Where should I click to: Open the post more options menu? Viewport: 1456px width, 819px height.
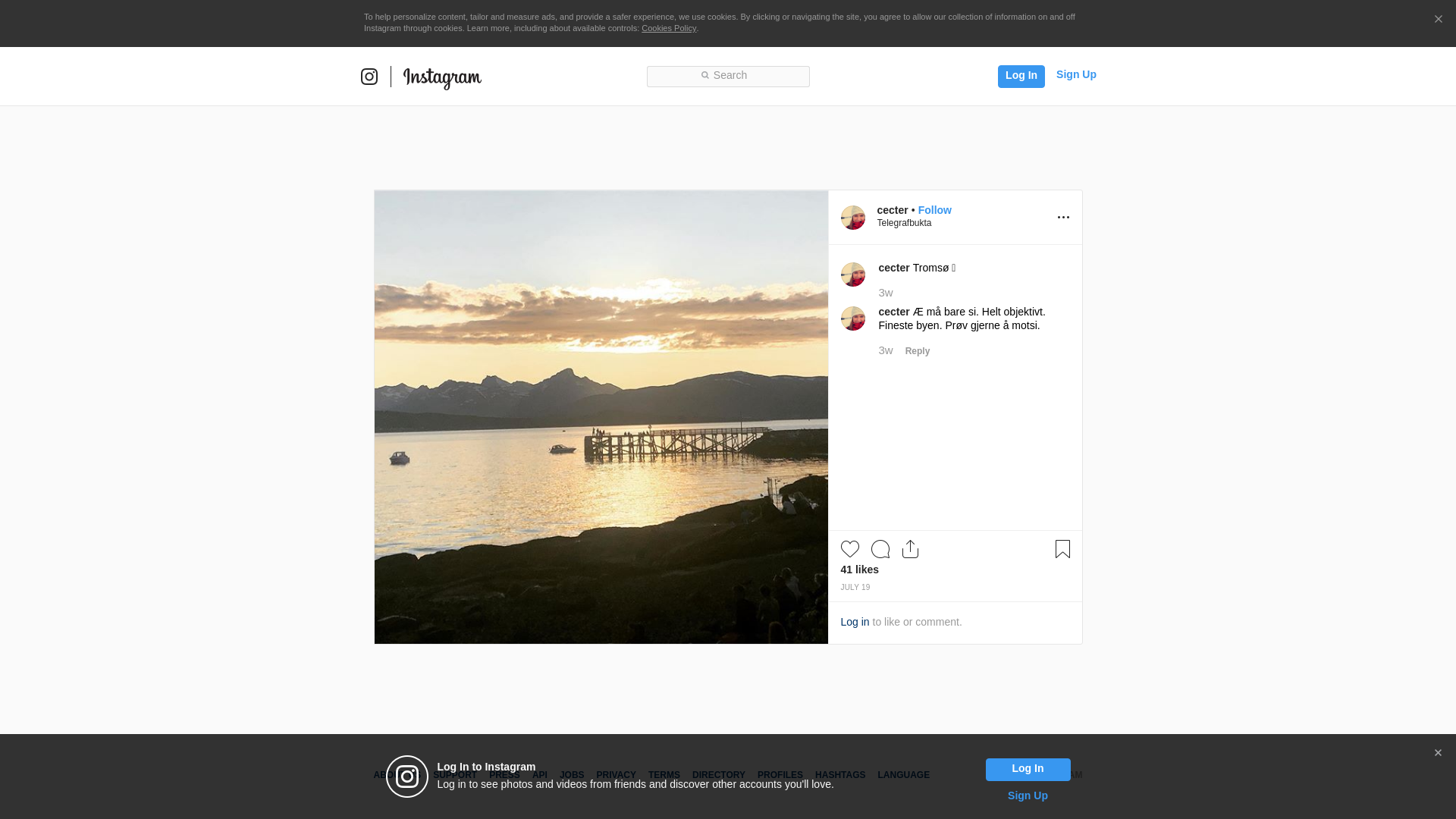point(1063,218)
